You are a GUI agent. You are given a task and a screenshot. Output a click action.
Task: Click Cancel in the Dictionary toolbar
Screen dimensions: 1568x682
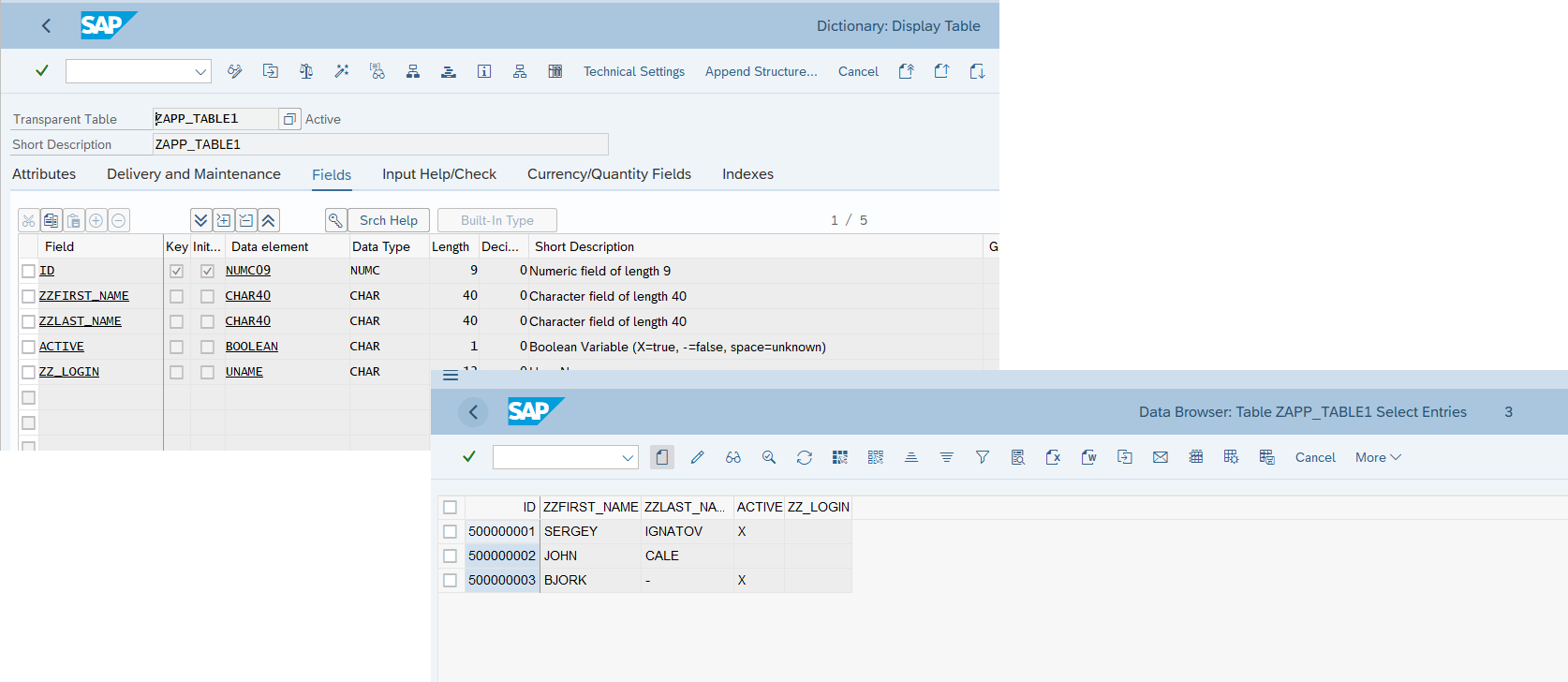pos(858,71)
